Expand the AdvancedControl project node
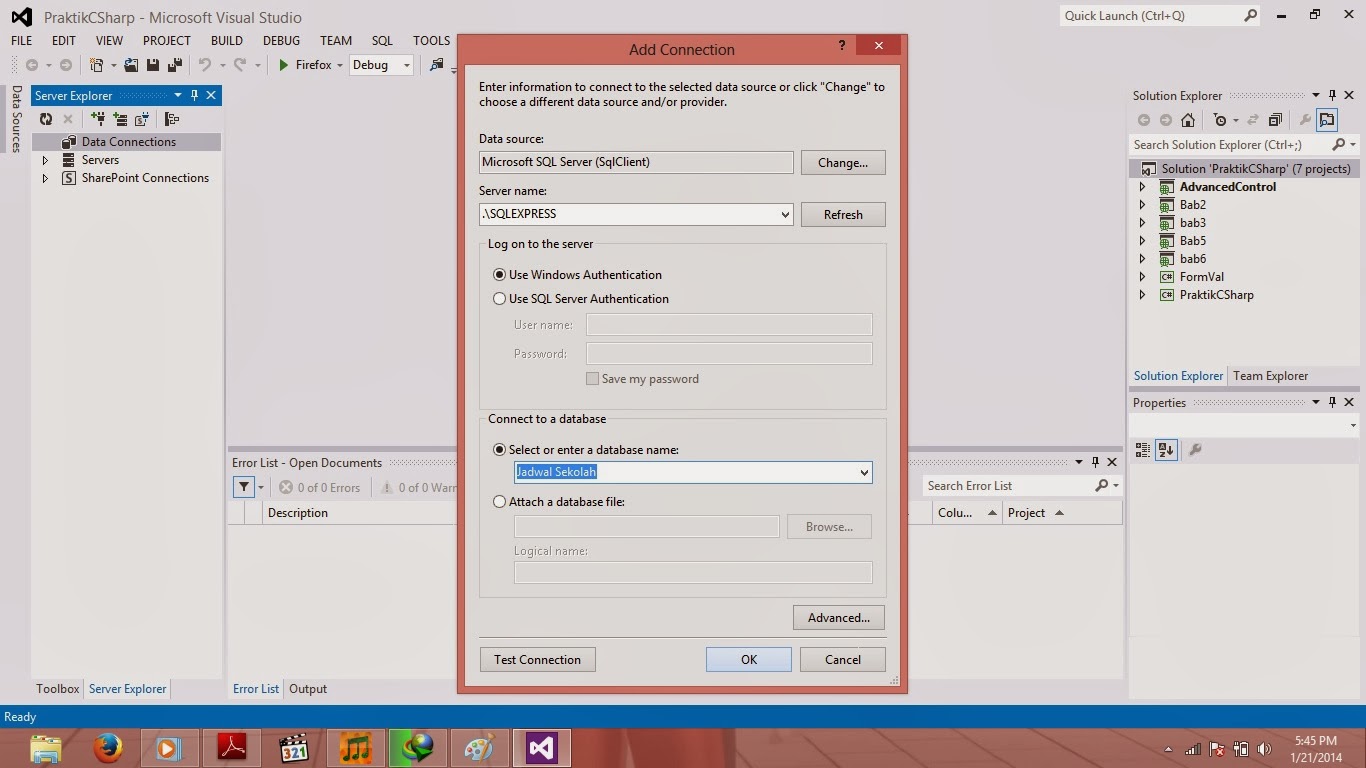This screenshot has height=768, width=1366. coord(1142,186)
